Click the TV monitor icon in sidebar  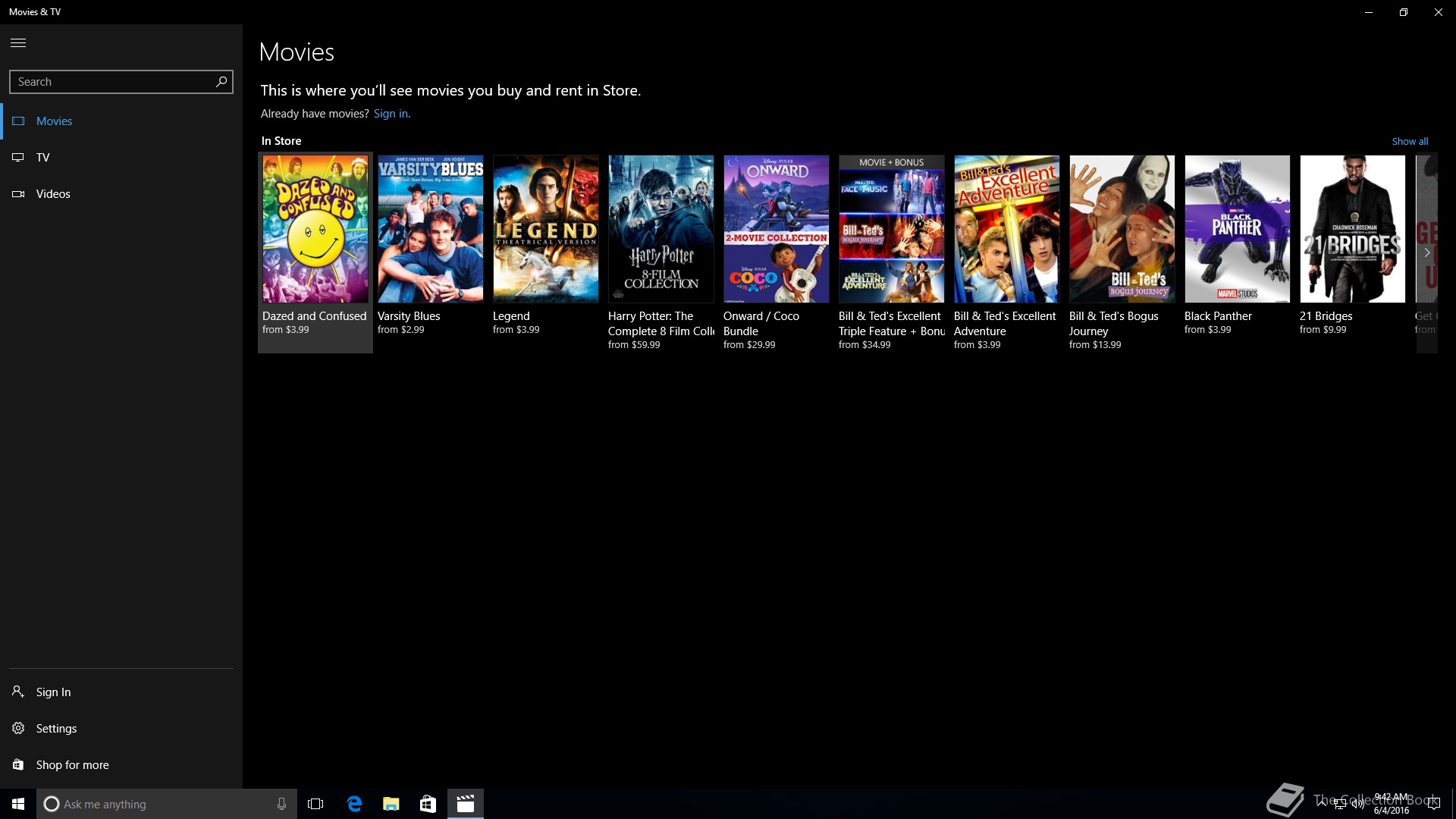point(18,158)
